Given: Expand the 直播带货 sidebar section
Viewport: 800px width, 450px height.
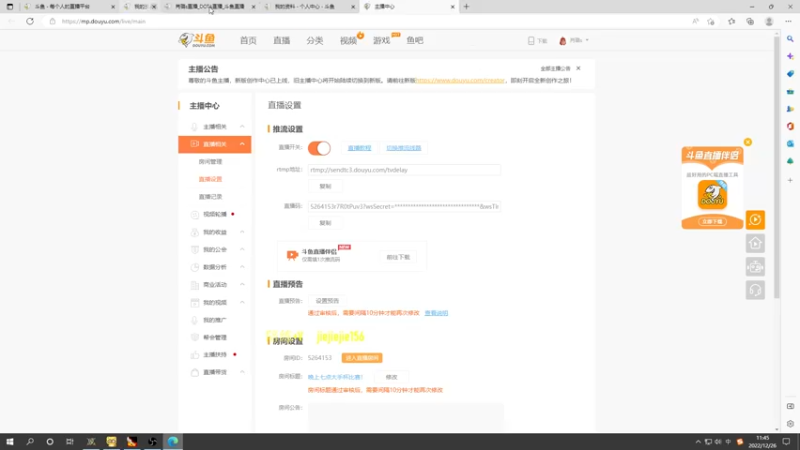Looking at the screenshot, I should pyautogui.click(x=242, y=372).
